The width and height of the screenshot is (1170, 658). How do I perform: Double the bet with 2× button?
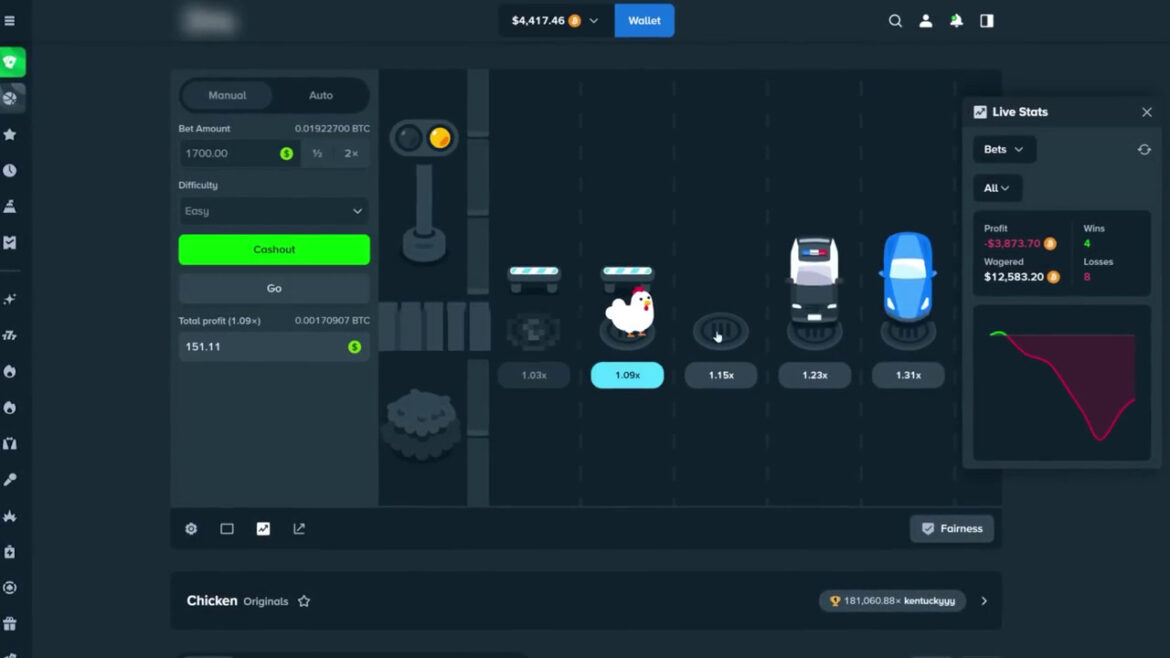[x=351, y=153]
